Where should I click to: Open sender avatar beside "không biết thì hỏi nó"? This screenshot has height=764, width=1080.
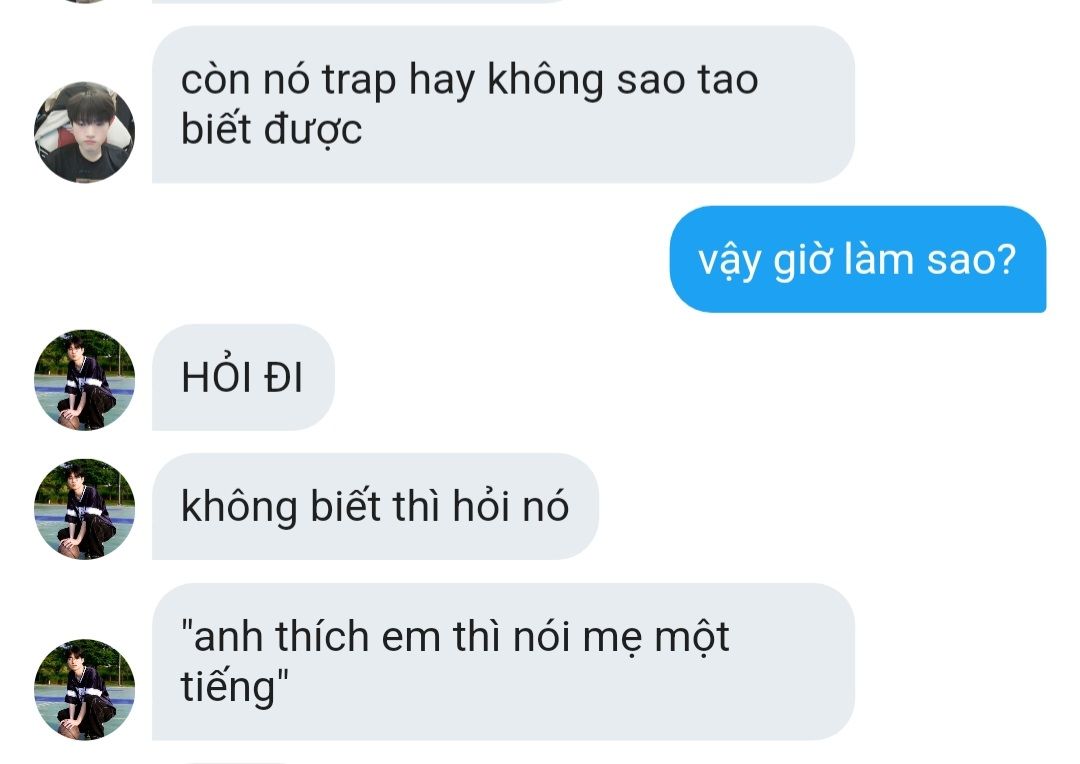84,509
